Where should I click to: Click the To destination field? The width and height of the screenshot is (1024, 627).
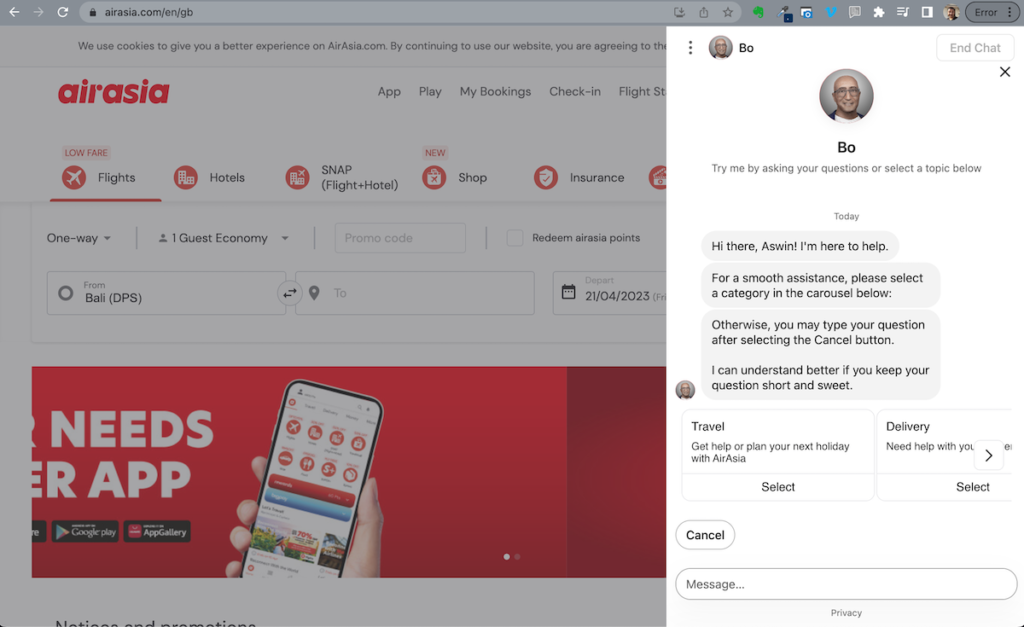point(415,293)
